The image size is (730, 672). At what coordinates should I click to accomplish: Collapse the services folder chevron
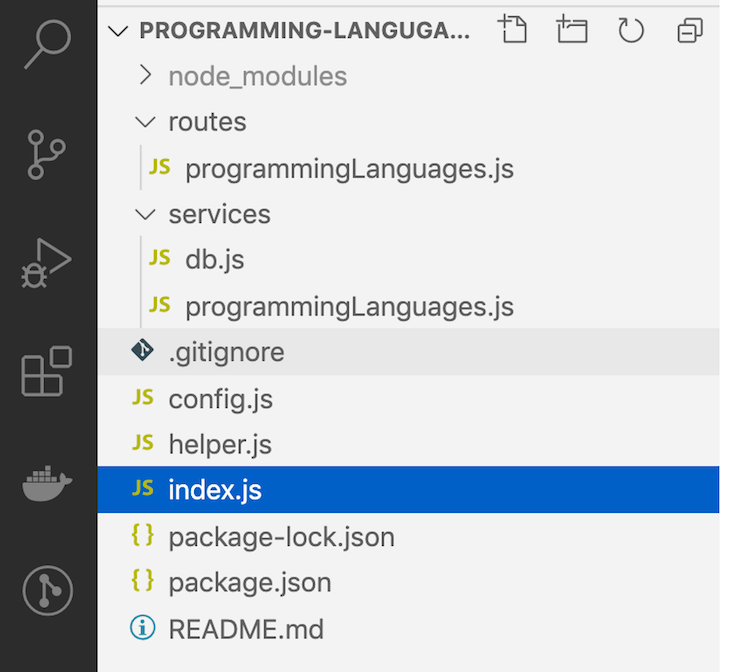pos(145,214)
